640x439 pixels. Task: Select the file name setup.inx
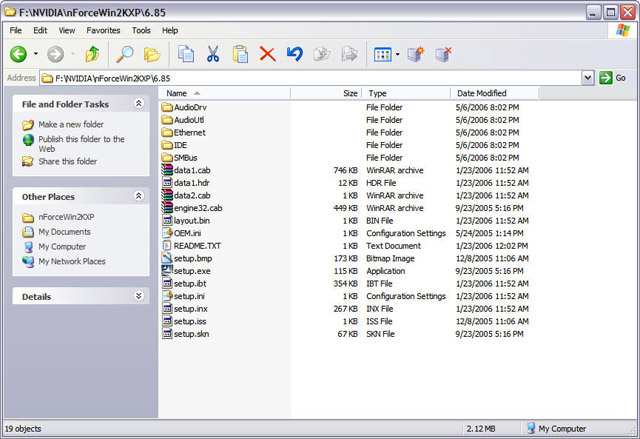click(x=191, y=308)
